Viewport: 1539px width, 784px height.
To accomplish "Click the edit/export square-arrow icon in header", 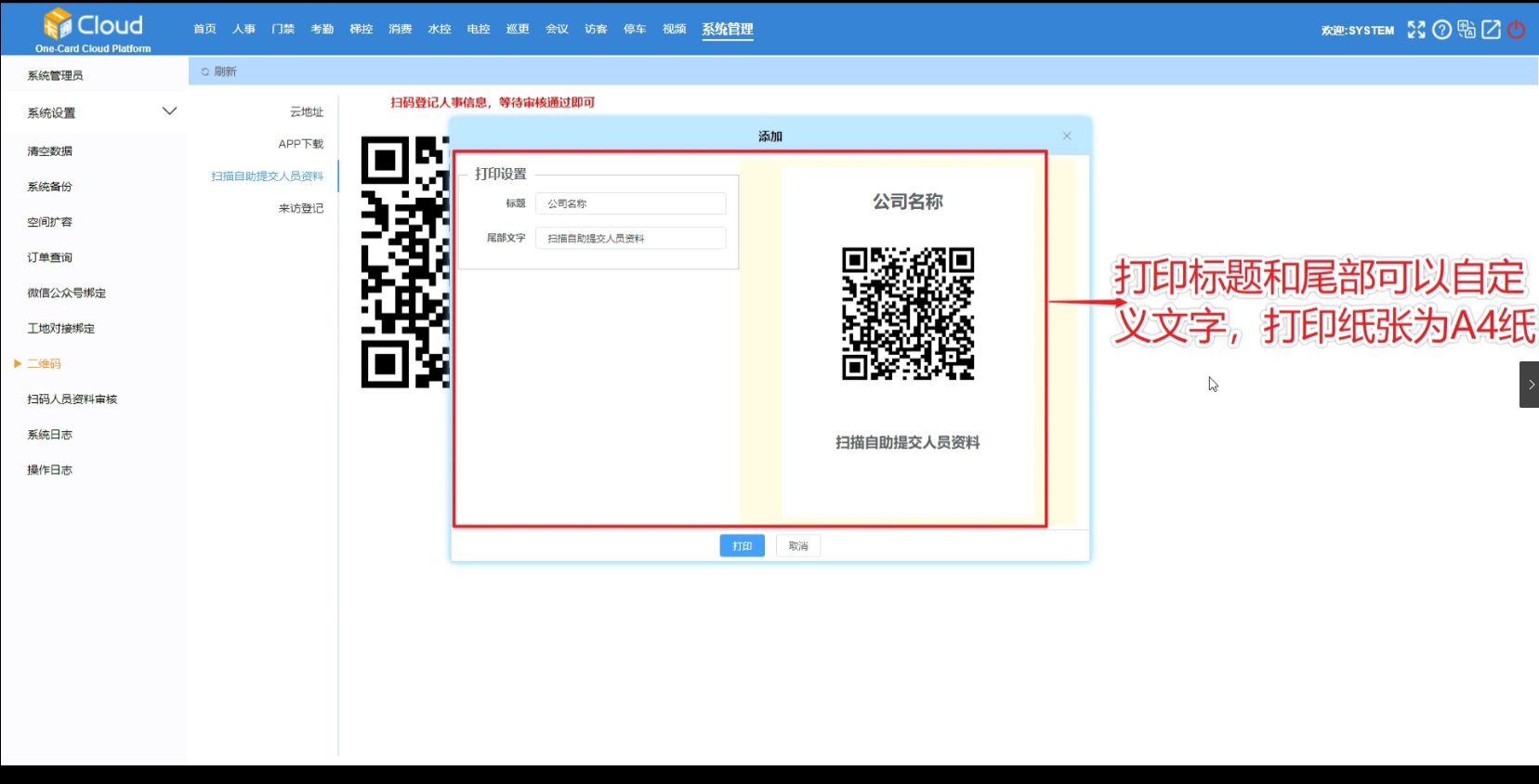I will (1491, 30).
